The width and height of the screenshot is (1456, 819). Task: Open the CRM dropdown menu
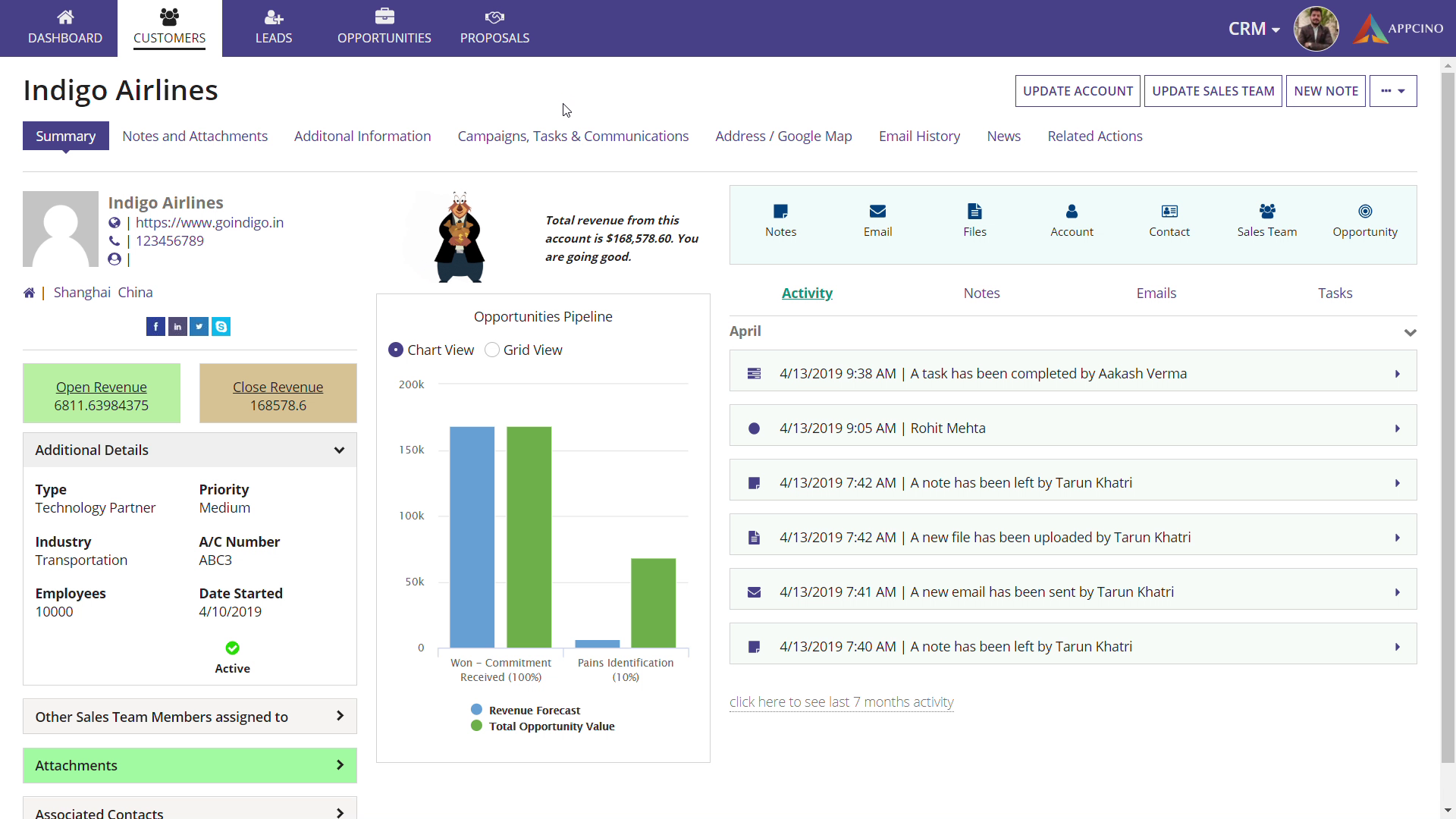coord(1254,29)
